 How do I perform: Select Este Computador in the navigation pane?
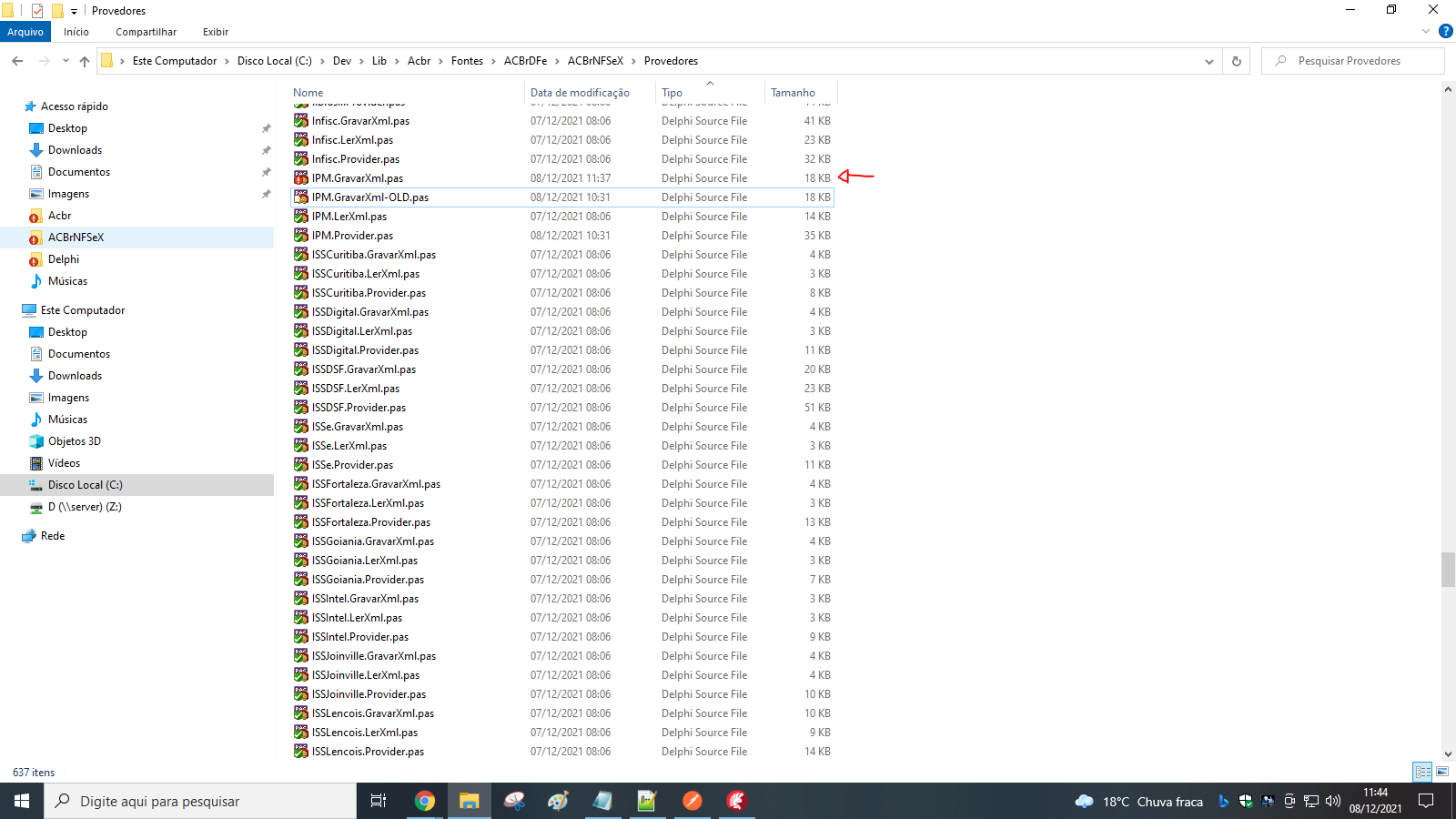pyautogui.click(x=82, y=310)
